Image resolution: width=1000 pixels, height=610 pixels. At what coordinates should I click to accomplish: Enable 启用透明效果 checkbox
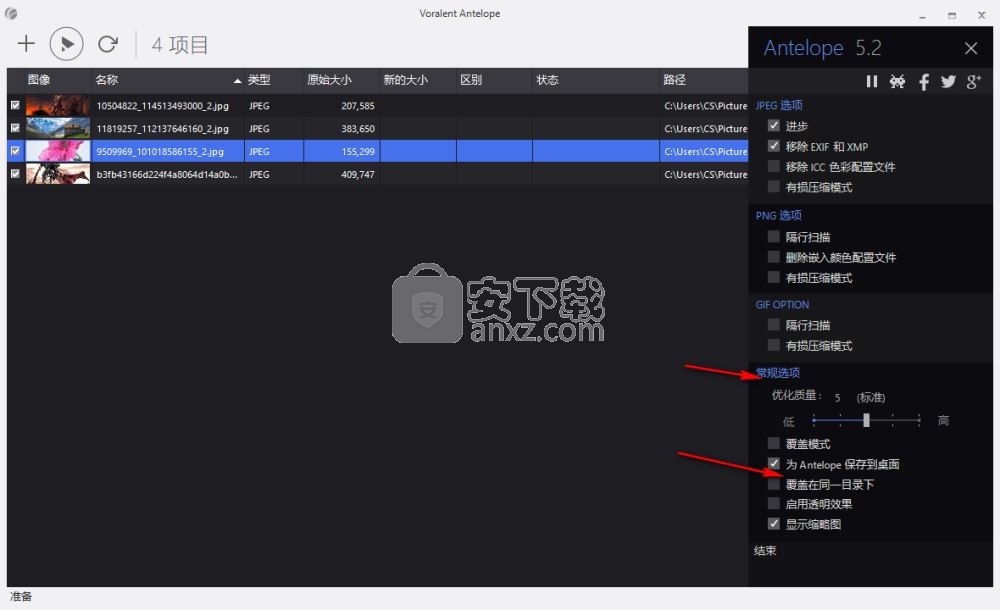coord(774,503)
